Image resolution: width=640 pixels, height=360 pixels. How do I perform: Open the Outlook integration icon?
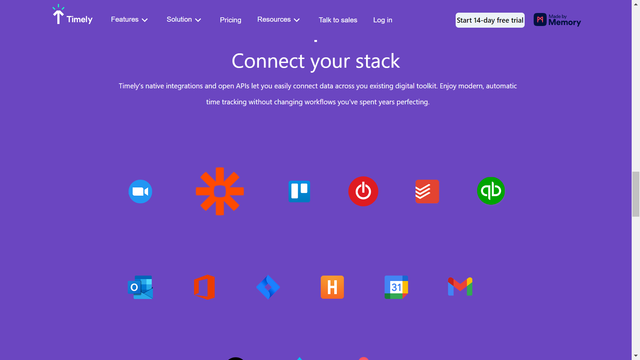140,287
